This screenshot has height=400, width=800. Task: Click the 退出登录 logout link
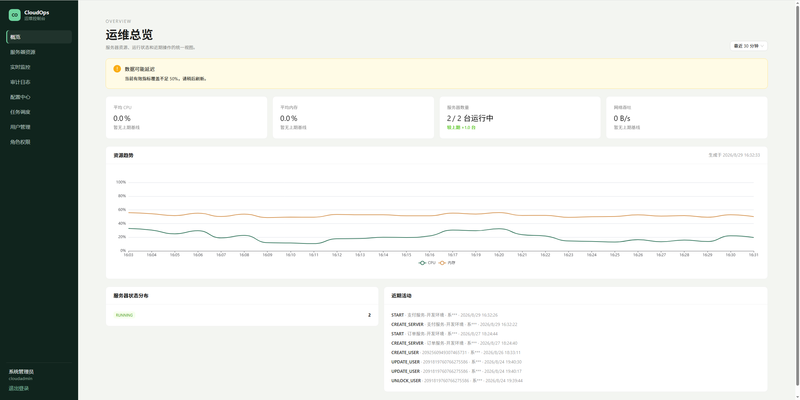point(19,388)
